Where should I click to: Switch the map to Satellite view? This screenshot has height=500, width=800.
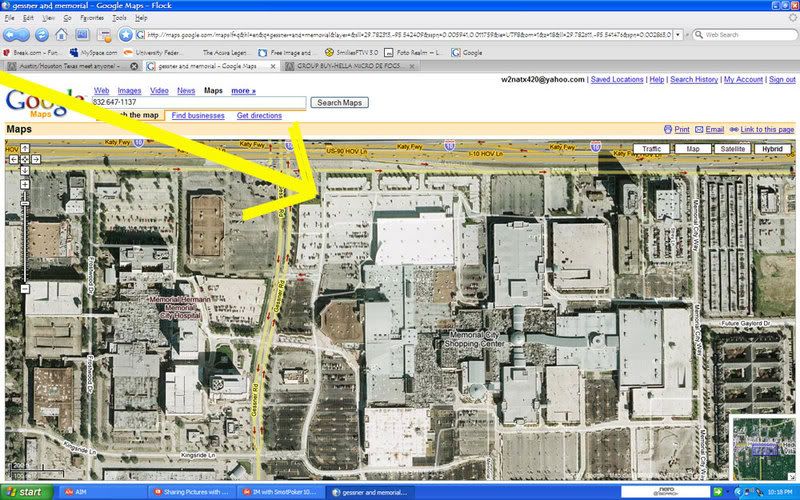[731, 149]
